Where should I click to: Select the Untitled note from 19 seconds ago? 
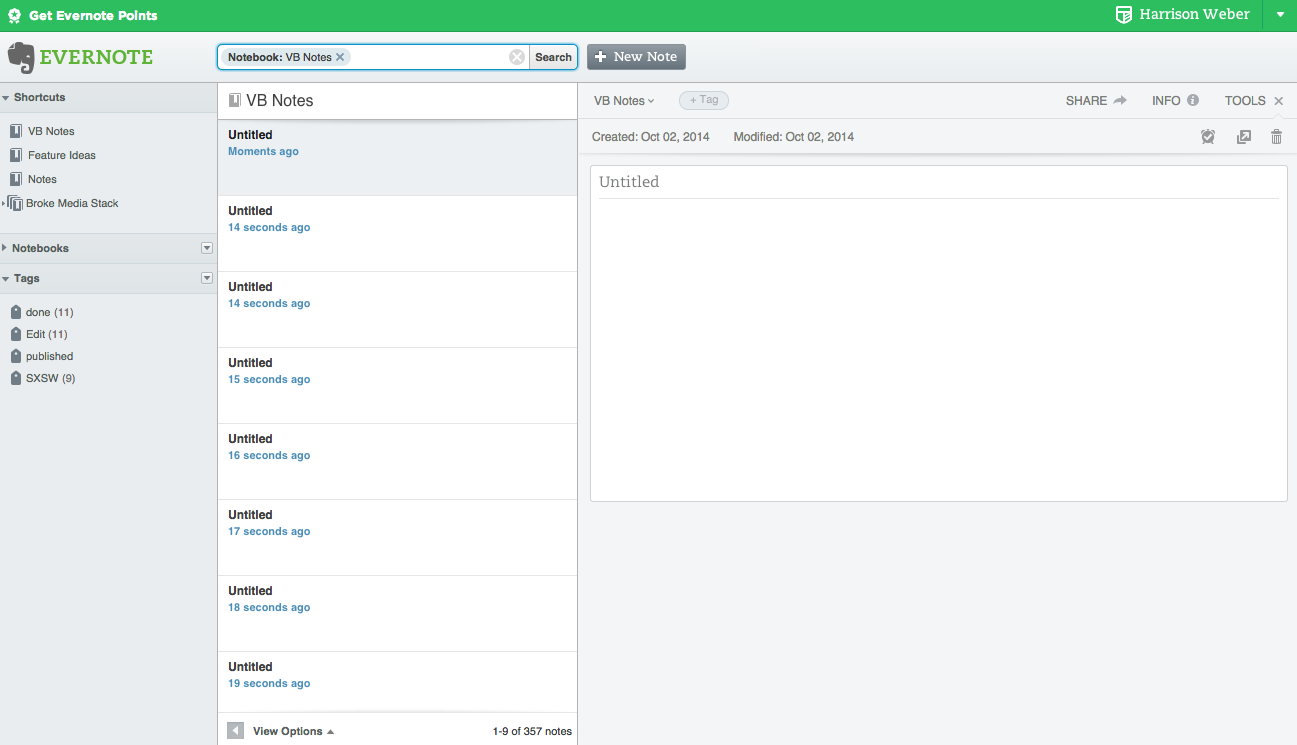[x=397, y=682]
